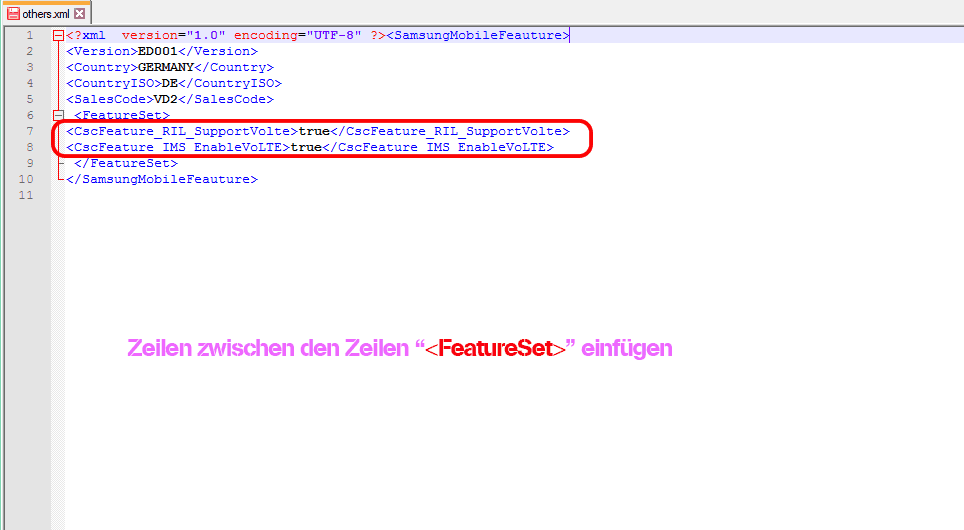Click line number 11 in the margin
This screenshot has width=964, height=530.
tap(26, 195)
